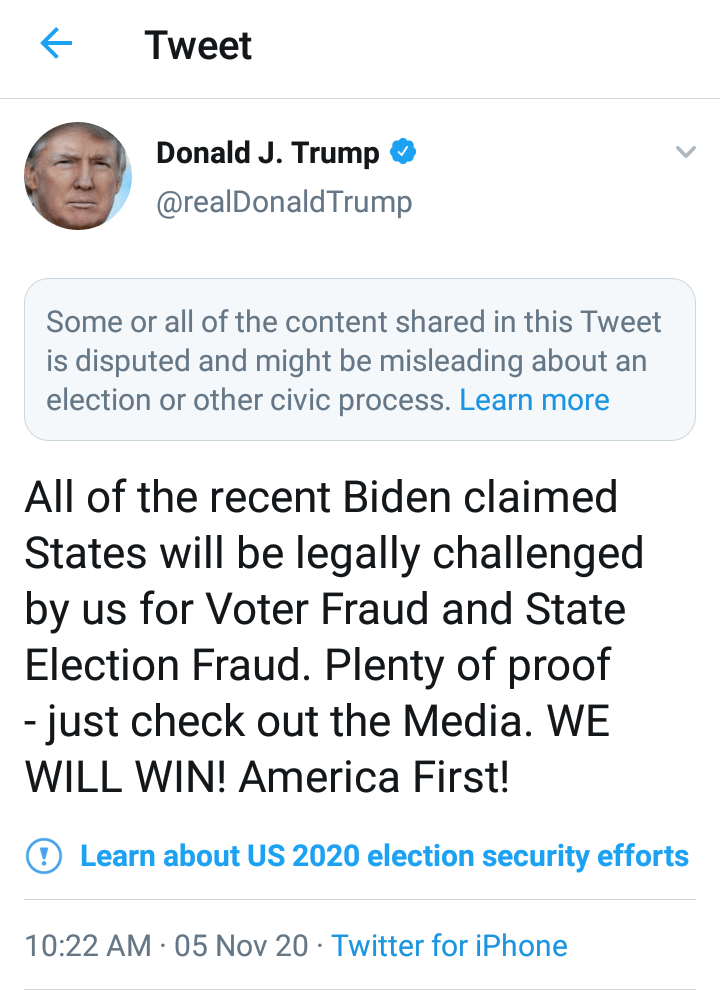The width and height of the screenshot is (720, 996).
Task: Click "America First!" in the tweet
Action: tap(375, 777)
